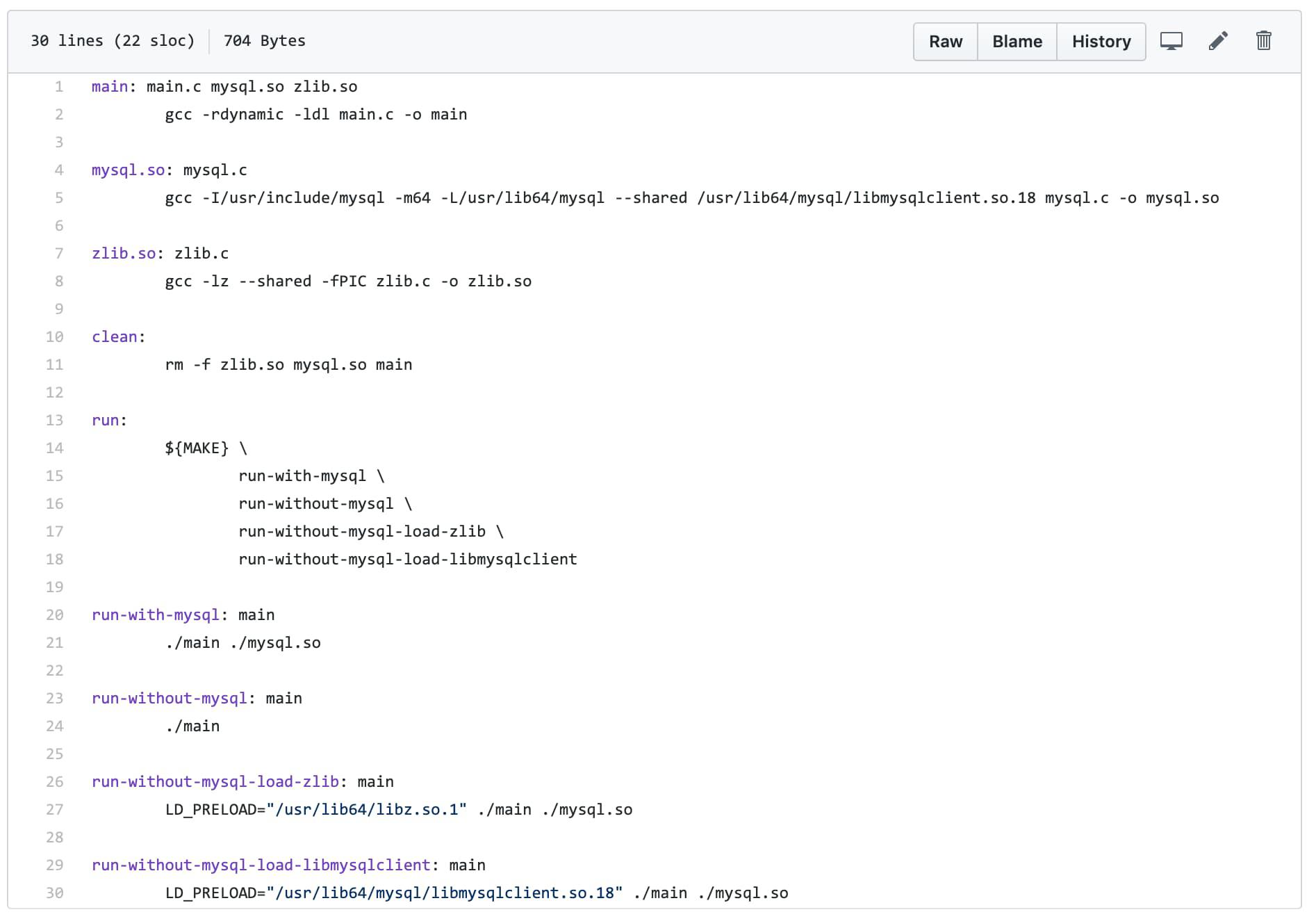Click the mysql.so target on line 4
The width and height of the screenshot is (1316, 919).
(128, 170)
